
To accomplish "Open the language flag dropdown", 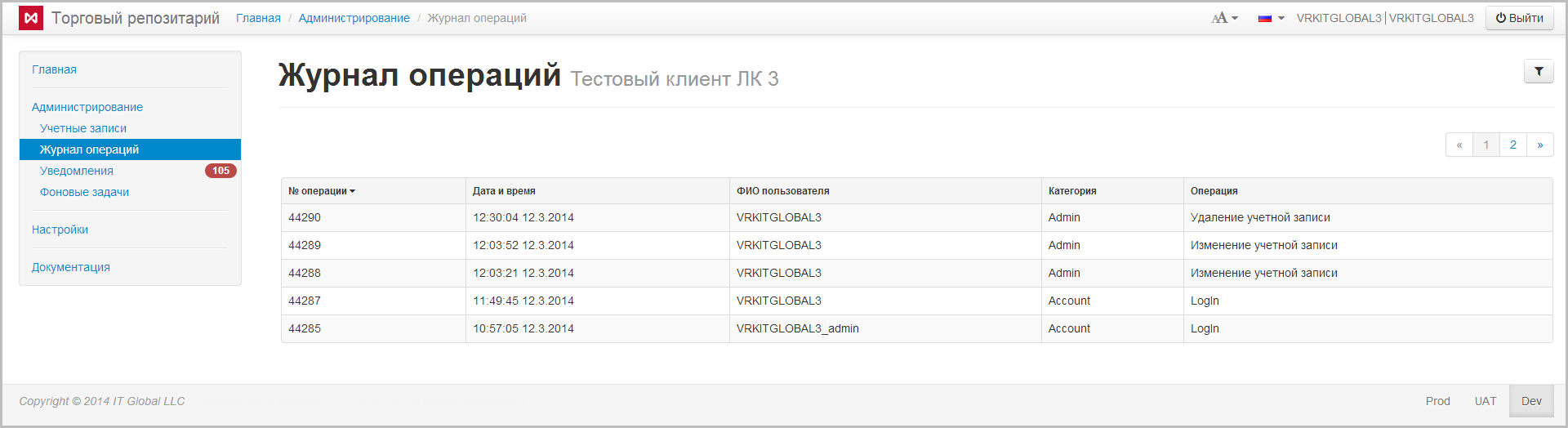I will pos(1271,18).
